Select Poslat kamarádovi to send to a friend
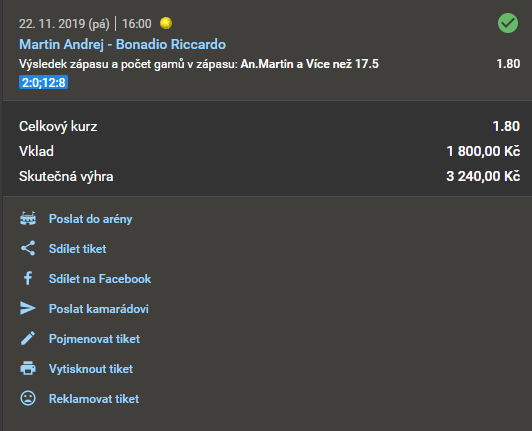 99,309
